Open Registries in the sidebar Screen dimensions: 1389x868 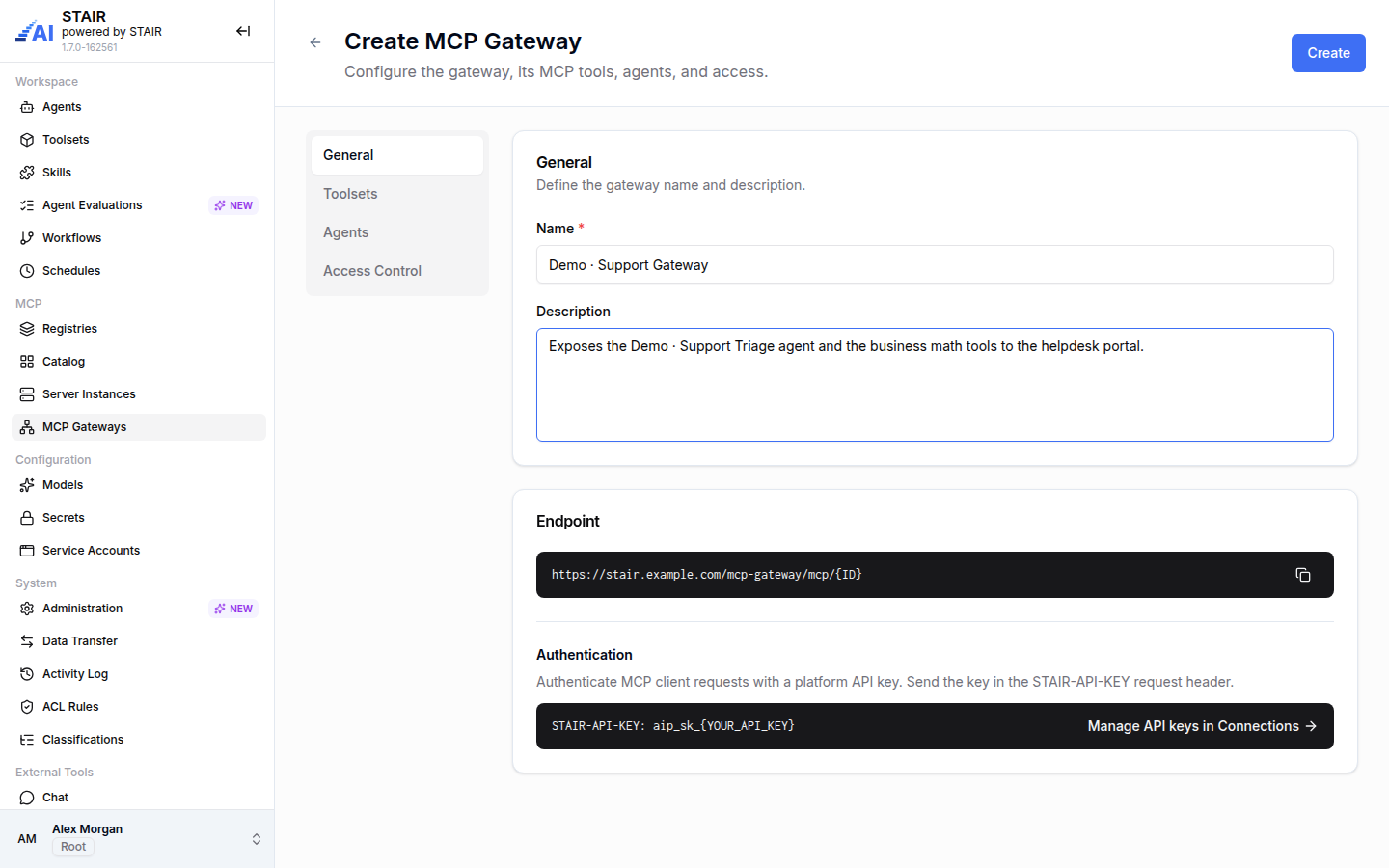pos(139,329)
